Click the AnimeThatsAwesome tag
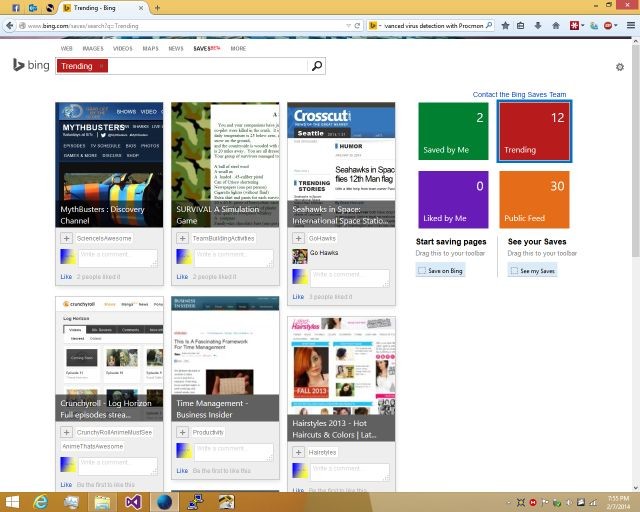The width and height of the screenshot is (640, 512). 93,446
